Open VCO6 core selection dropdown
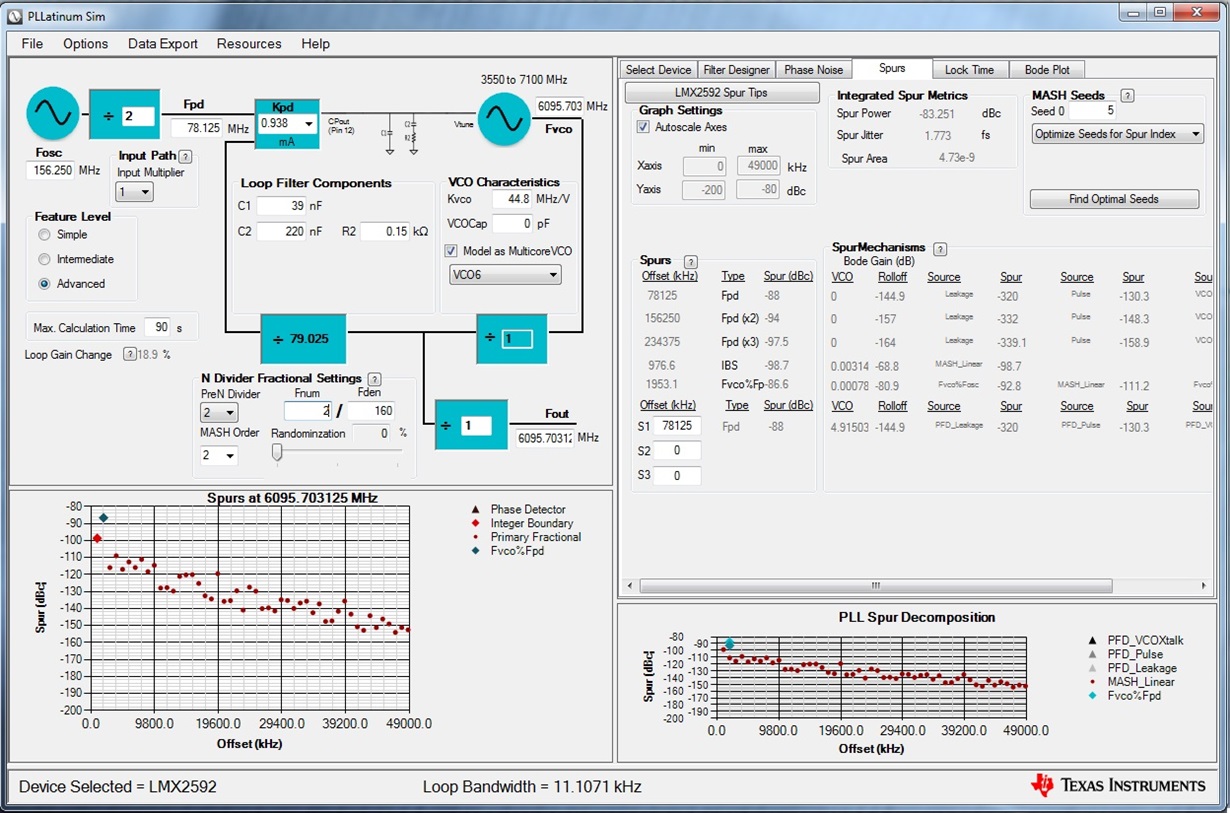 point(505,275)
